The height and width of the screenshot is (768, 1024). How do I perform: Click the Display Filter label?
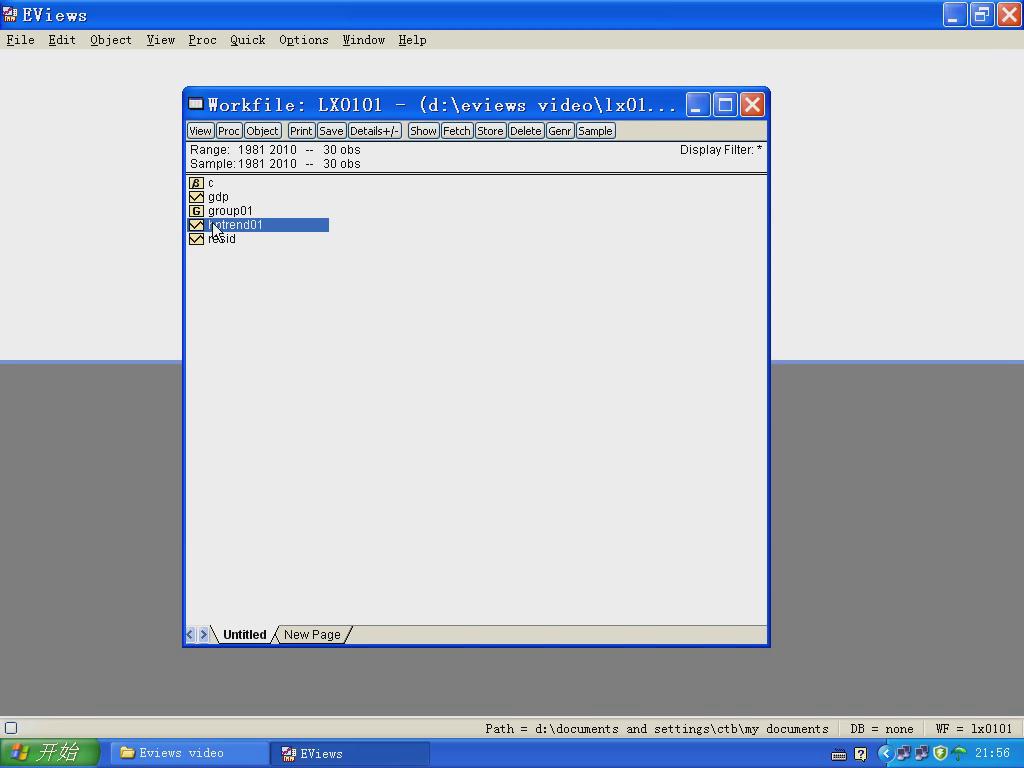[721, 150]
